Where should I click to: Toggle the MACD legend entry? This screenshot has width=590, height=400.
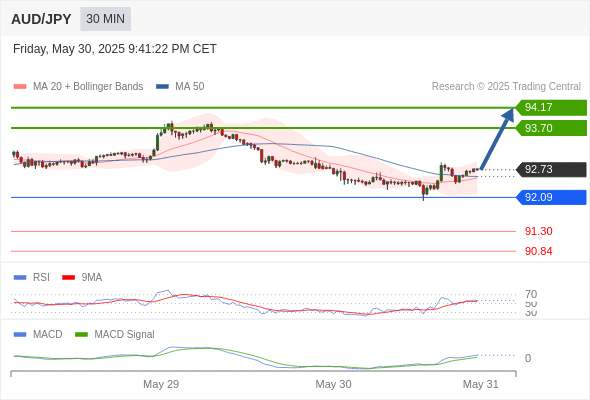click(38, 334)
